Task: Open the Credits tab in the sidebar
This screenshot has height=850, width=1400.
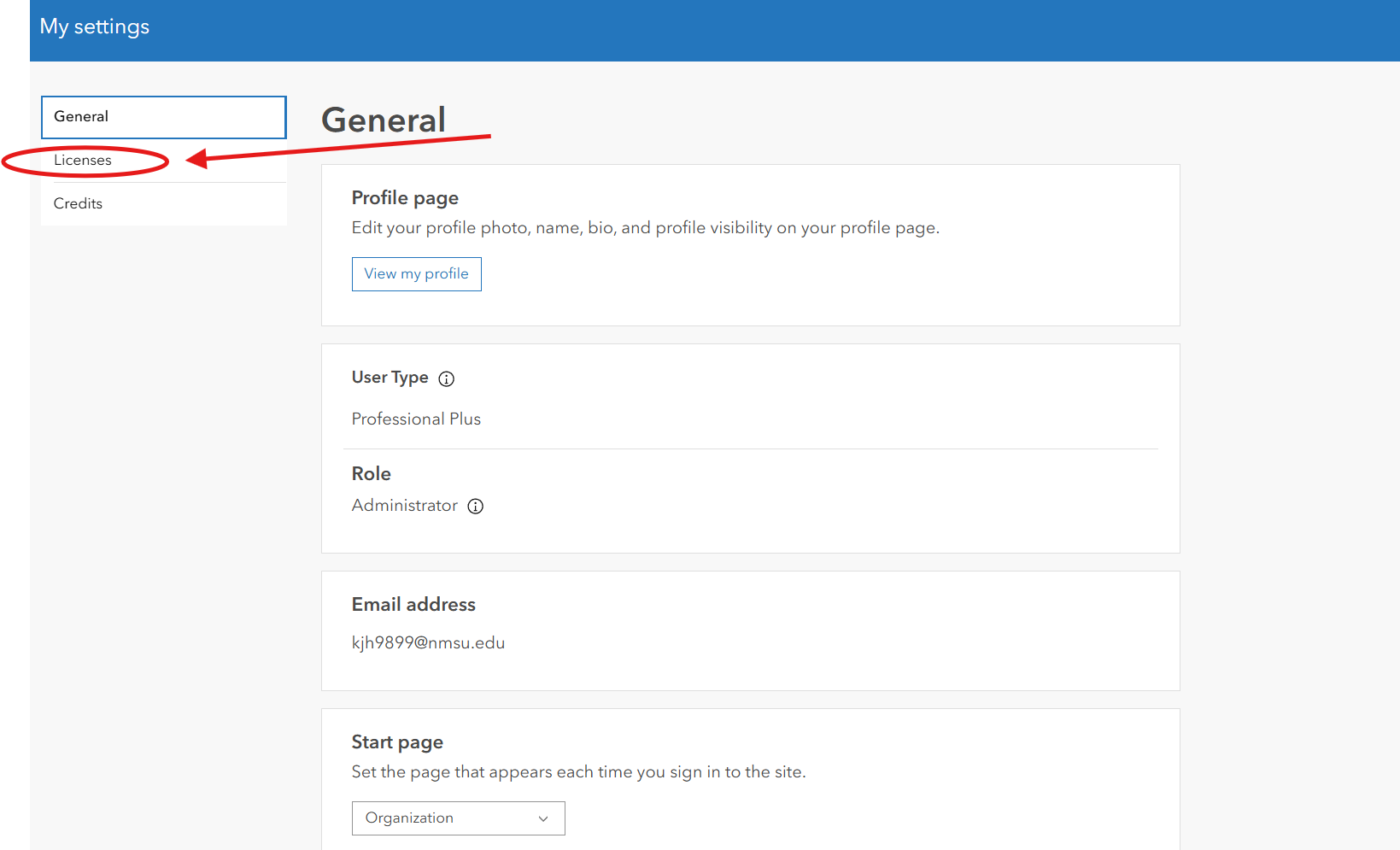Action: point(78,203)
